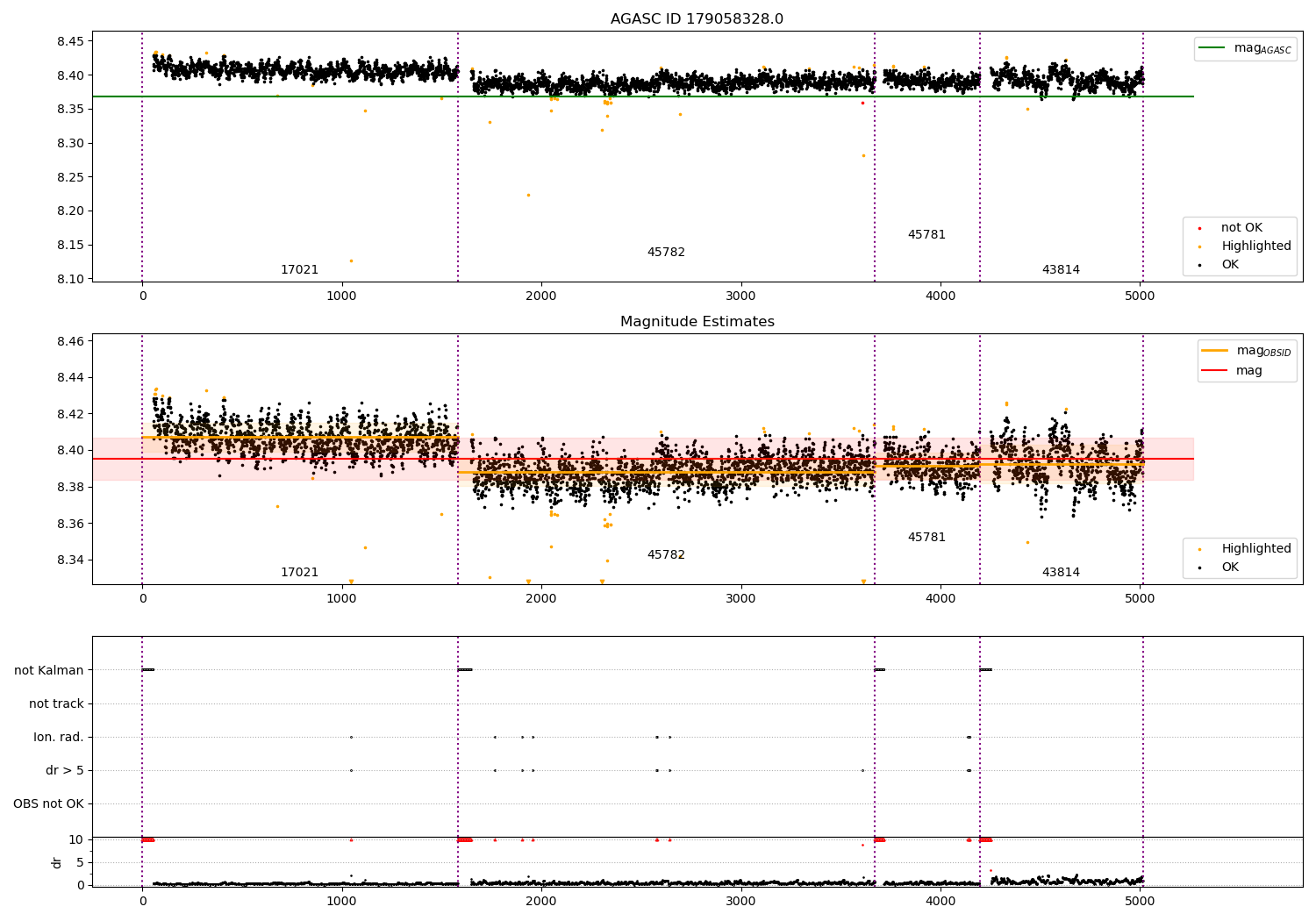1316x921 pixels.
Task: Click OBSID label 17021 in top plot
Action: [299, 270]
